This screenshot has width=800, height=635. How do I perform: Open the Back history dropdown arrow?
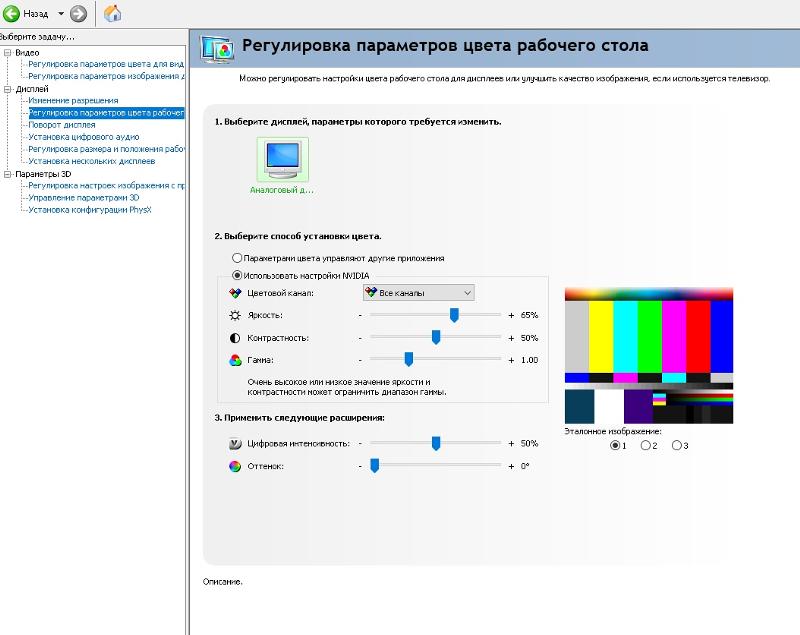coord(61,14)
